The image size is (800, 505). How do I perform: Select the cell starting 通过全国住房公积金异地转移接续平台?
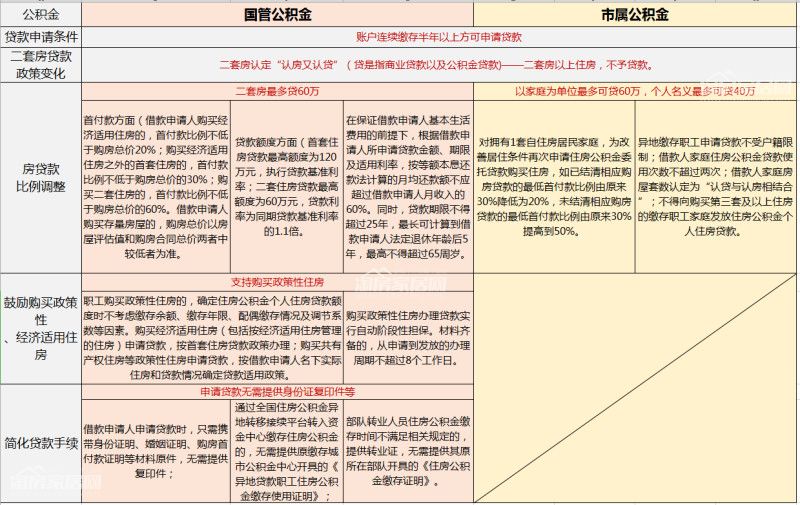287,451
